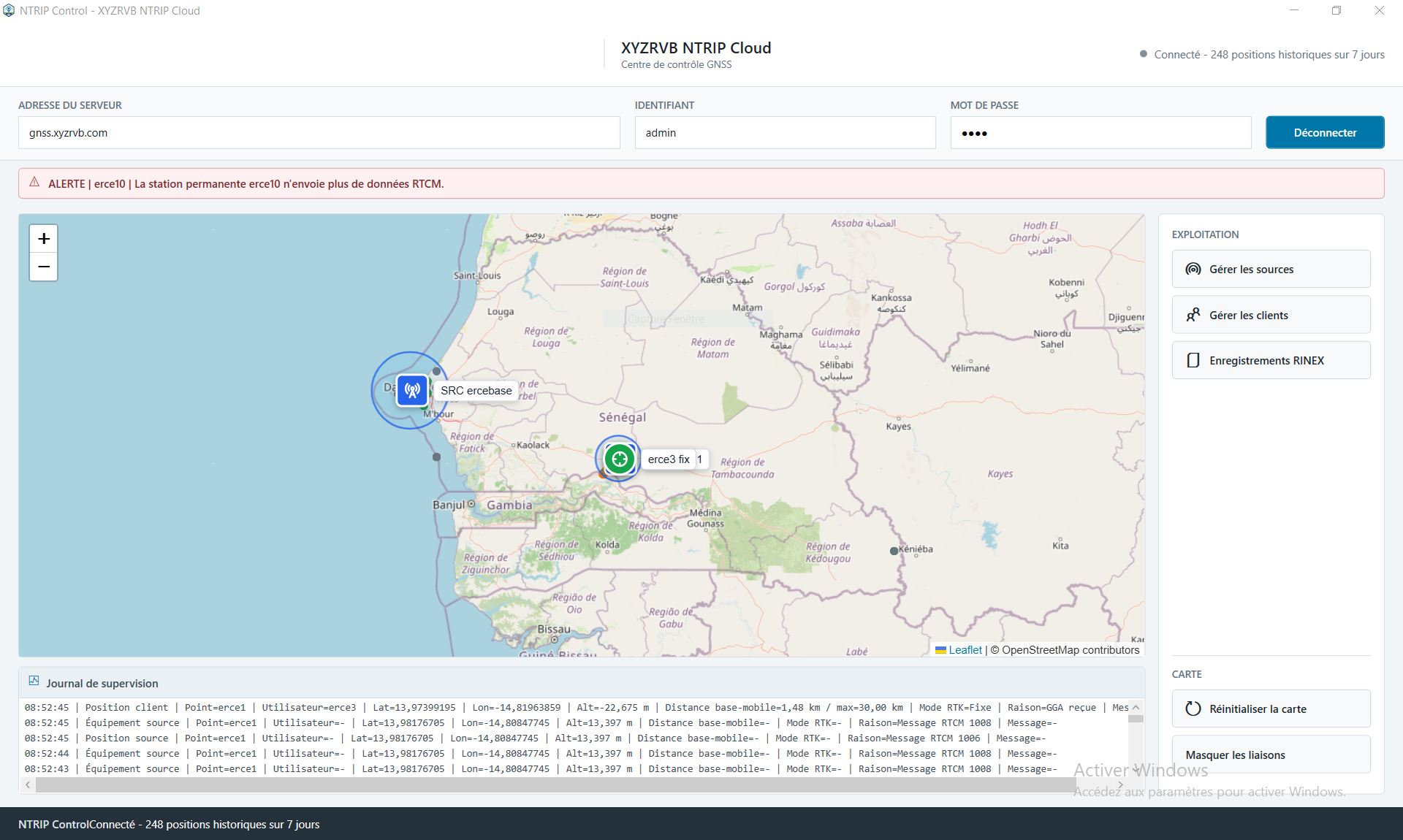1403x840 pixels.
Task: Click the erce3 fix label
Action: 669,459
